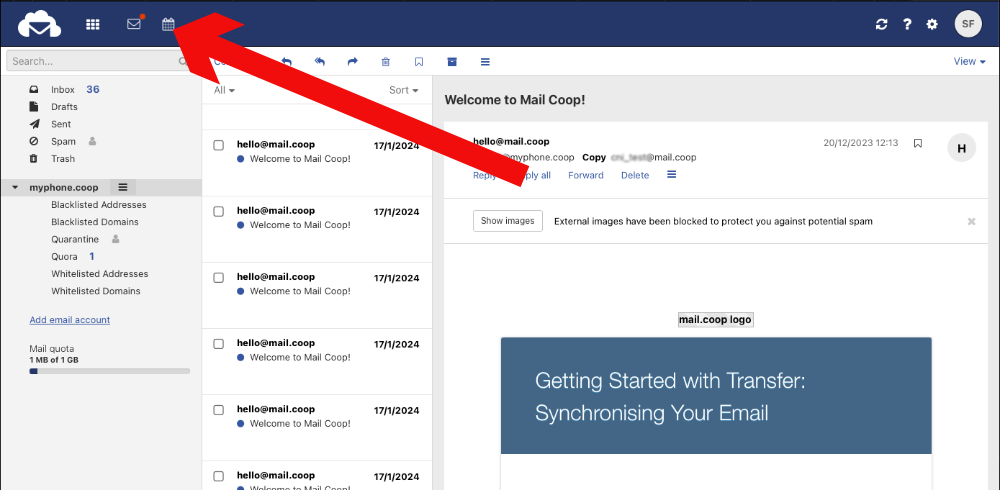1000x490 pixels.
Task: Tick the third message's checkbox
Action: (219, 278)
